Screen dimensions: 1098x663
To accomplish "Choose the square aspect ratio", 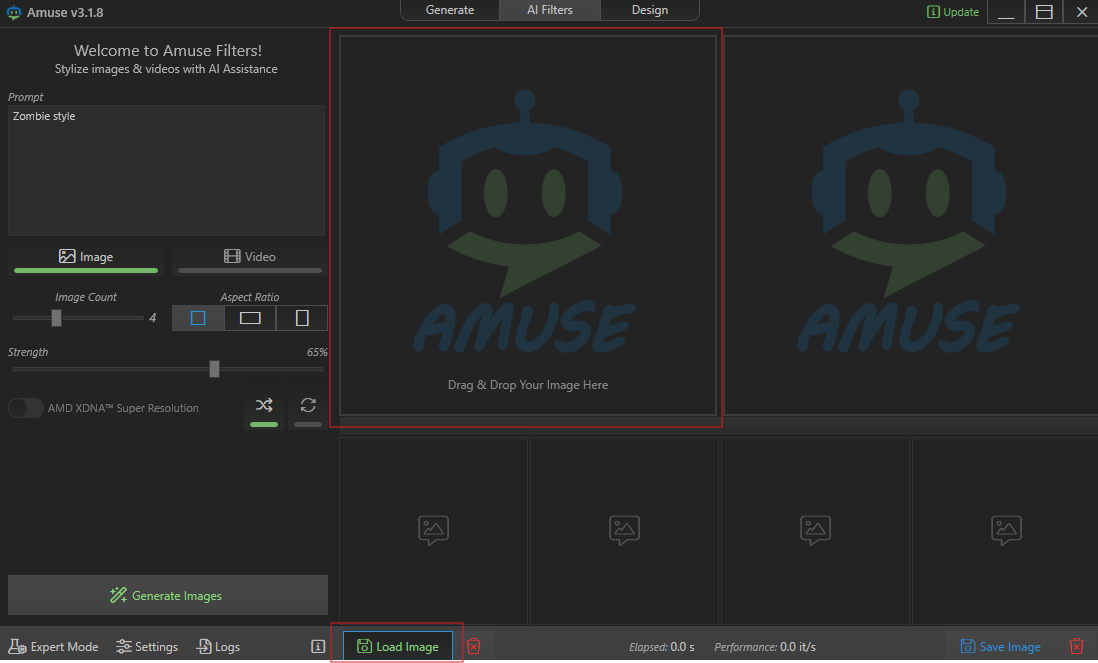I will coord(198,318).
